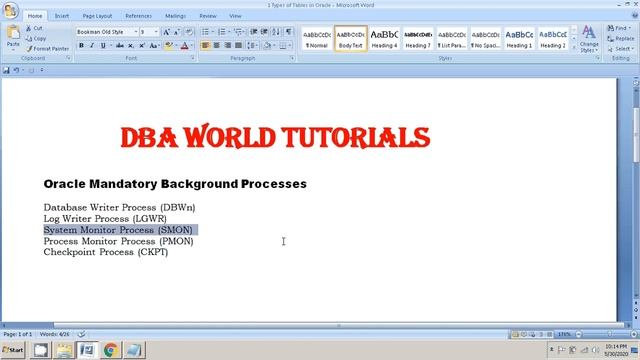The width and height of the screenshot is (640, 360).
Task: Toggle show paragraph marks
Action: pos(289,32)
